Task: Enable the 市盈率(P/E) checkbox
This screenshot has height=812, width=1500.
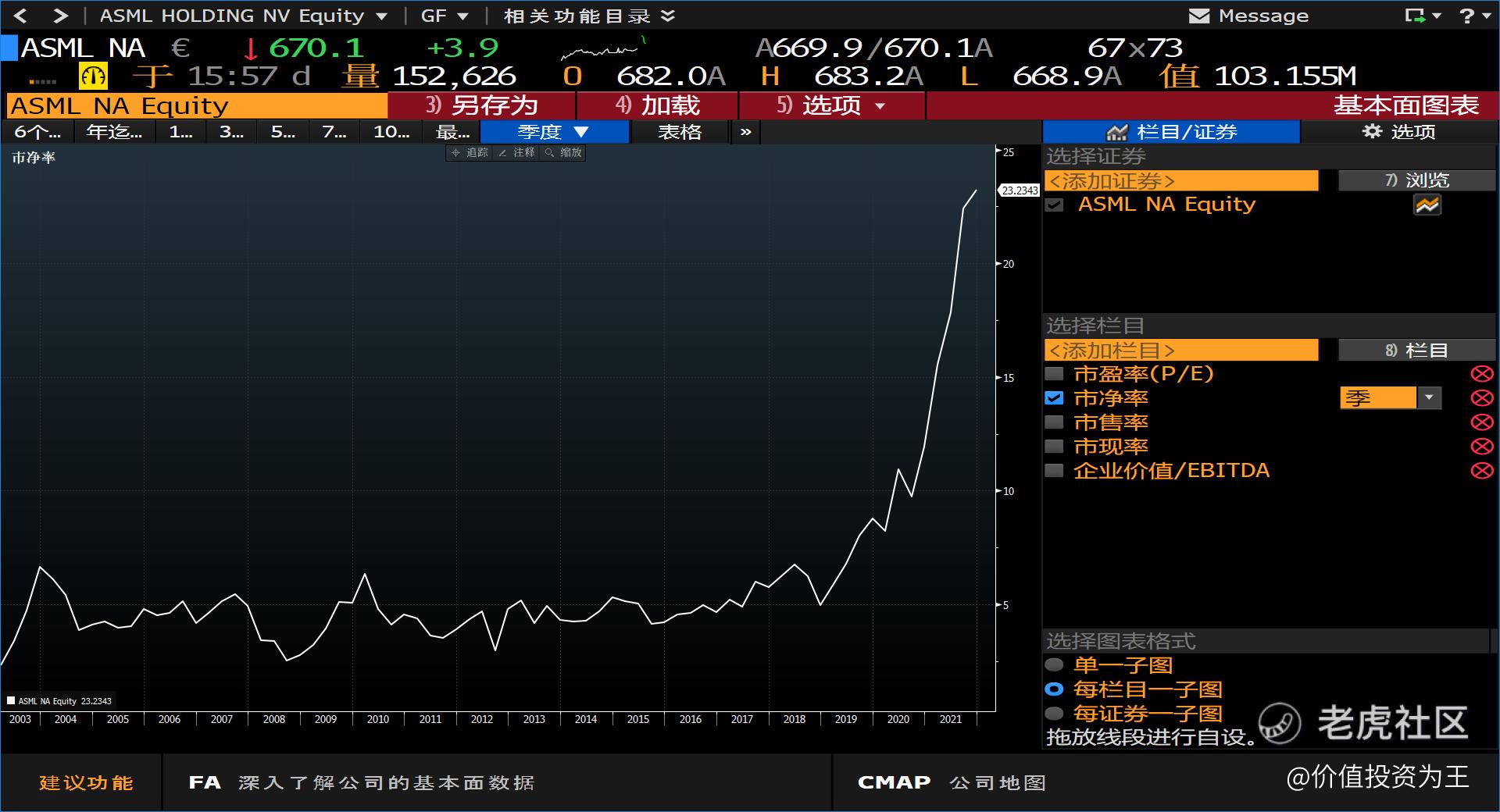Action: click(x=1054, y=374)
